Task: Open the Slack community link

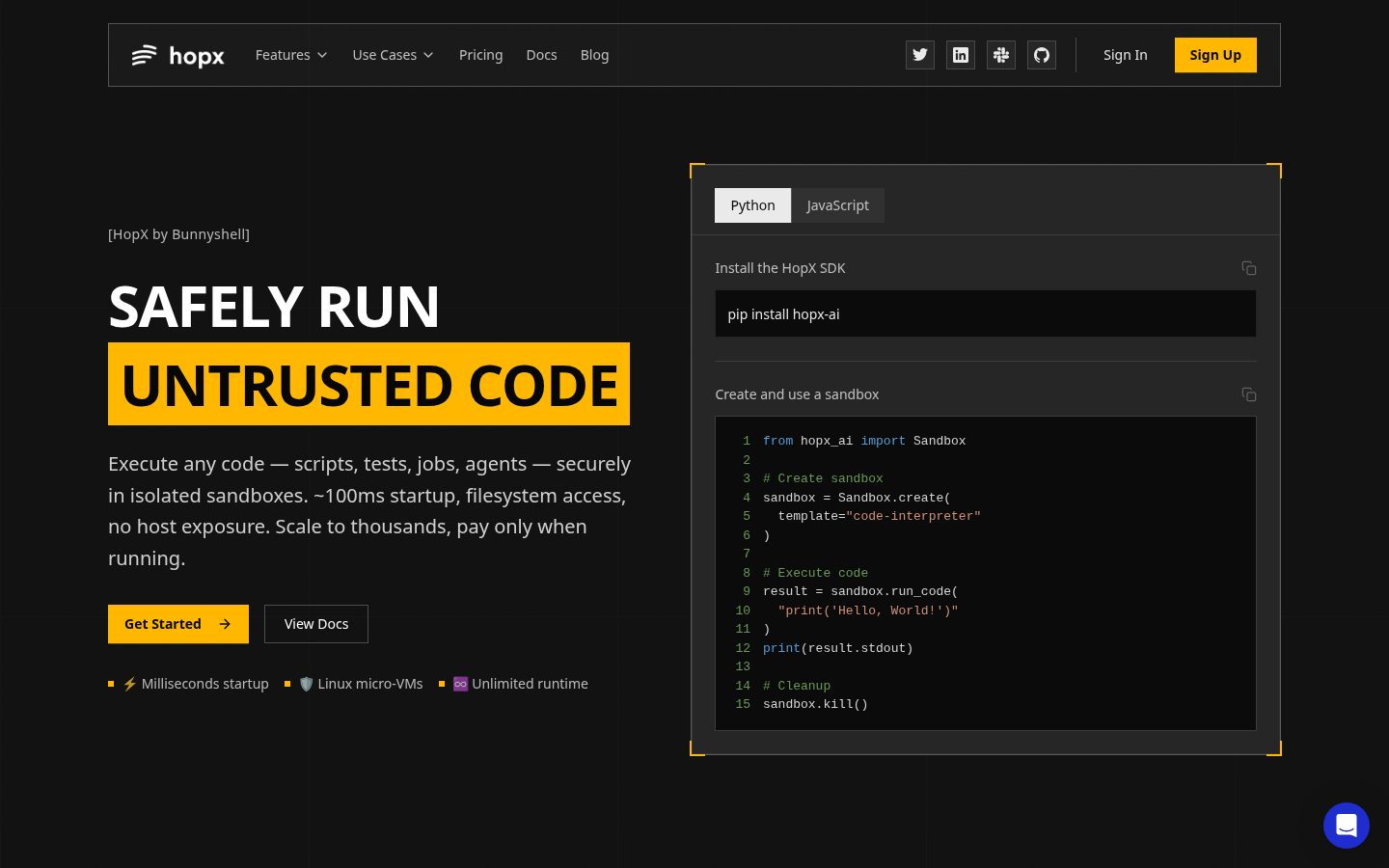Action: click(1001, 55)
